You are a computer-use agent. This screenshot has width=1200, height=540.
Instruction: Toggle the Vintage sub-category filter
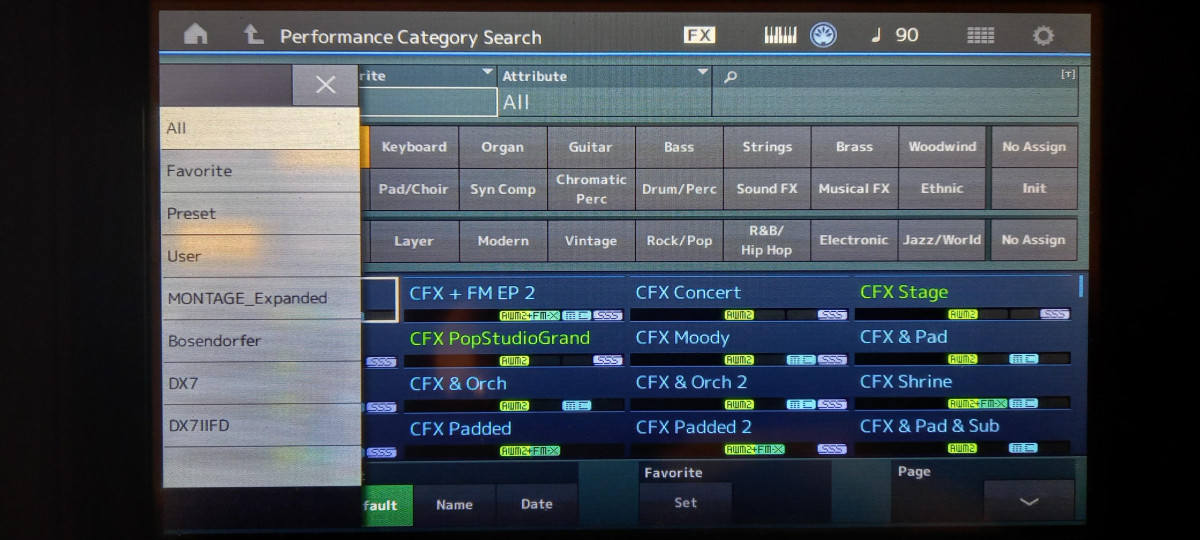tap(590, 241)
